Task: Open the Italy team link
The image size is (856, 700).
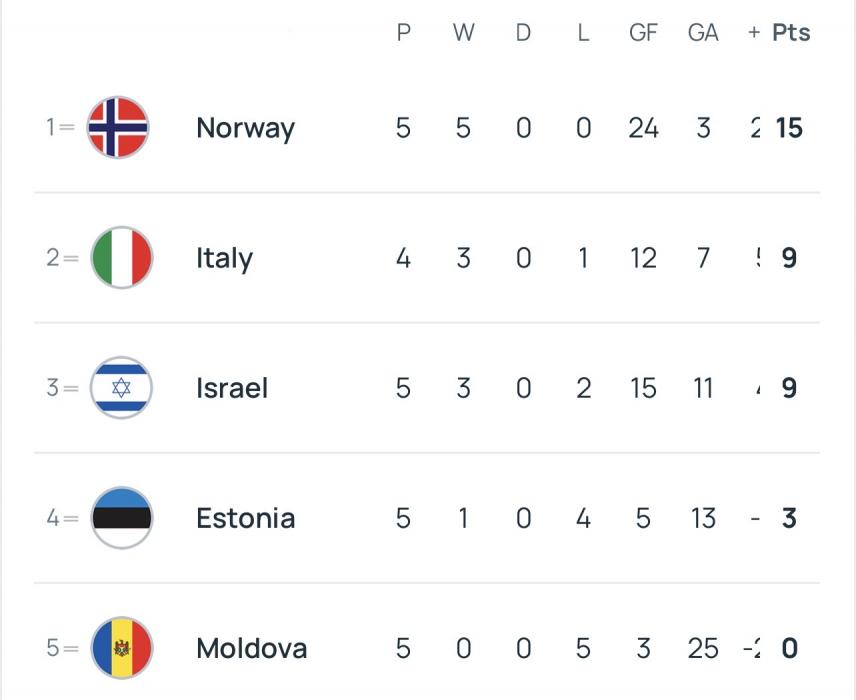Action: [224, 258]
